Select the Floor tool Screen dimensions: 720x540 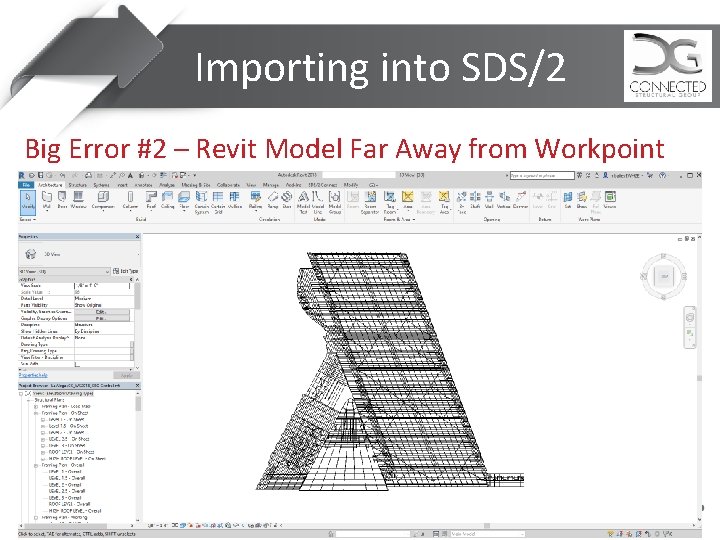tap(184, 201)
